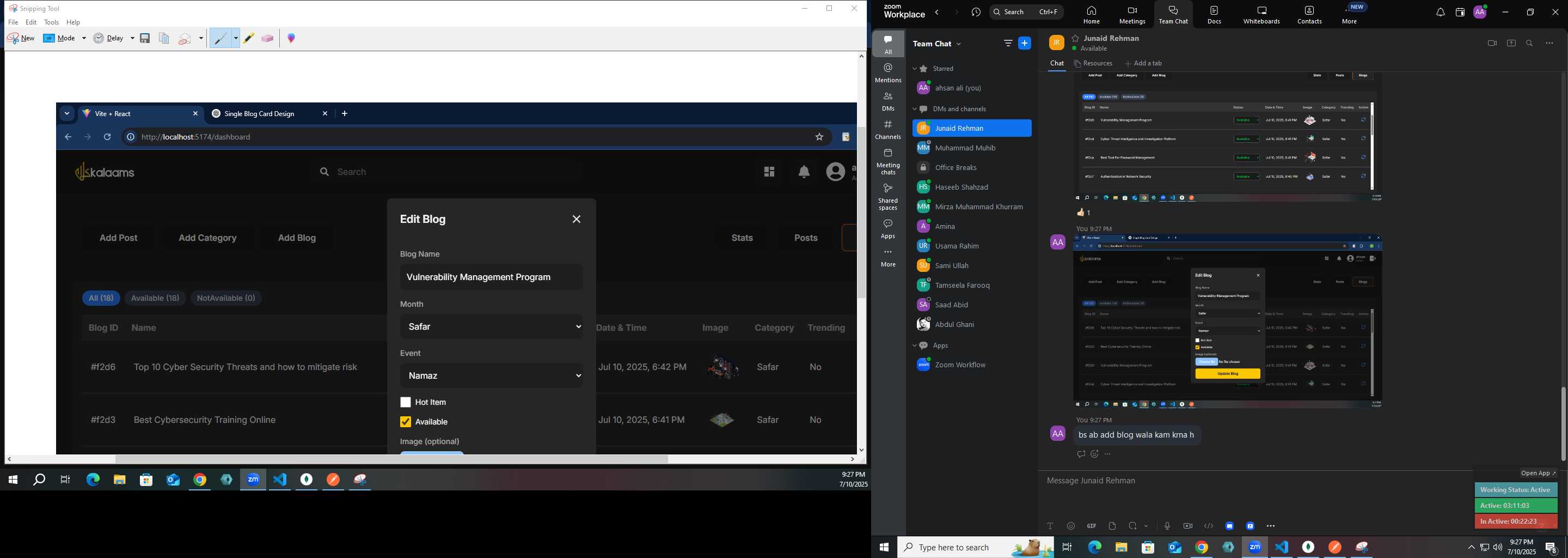This screenshot has height=558, width=1568.
Task: Expand Pen customization dropdown arrow
Action: coord(236,38)
